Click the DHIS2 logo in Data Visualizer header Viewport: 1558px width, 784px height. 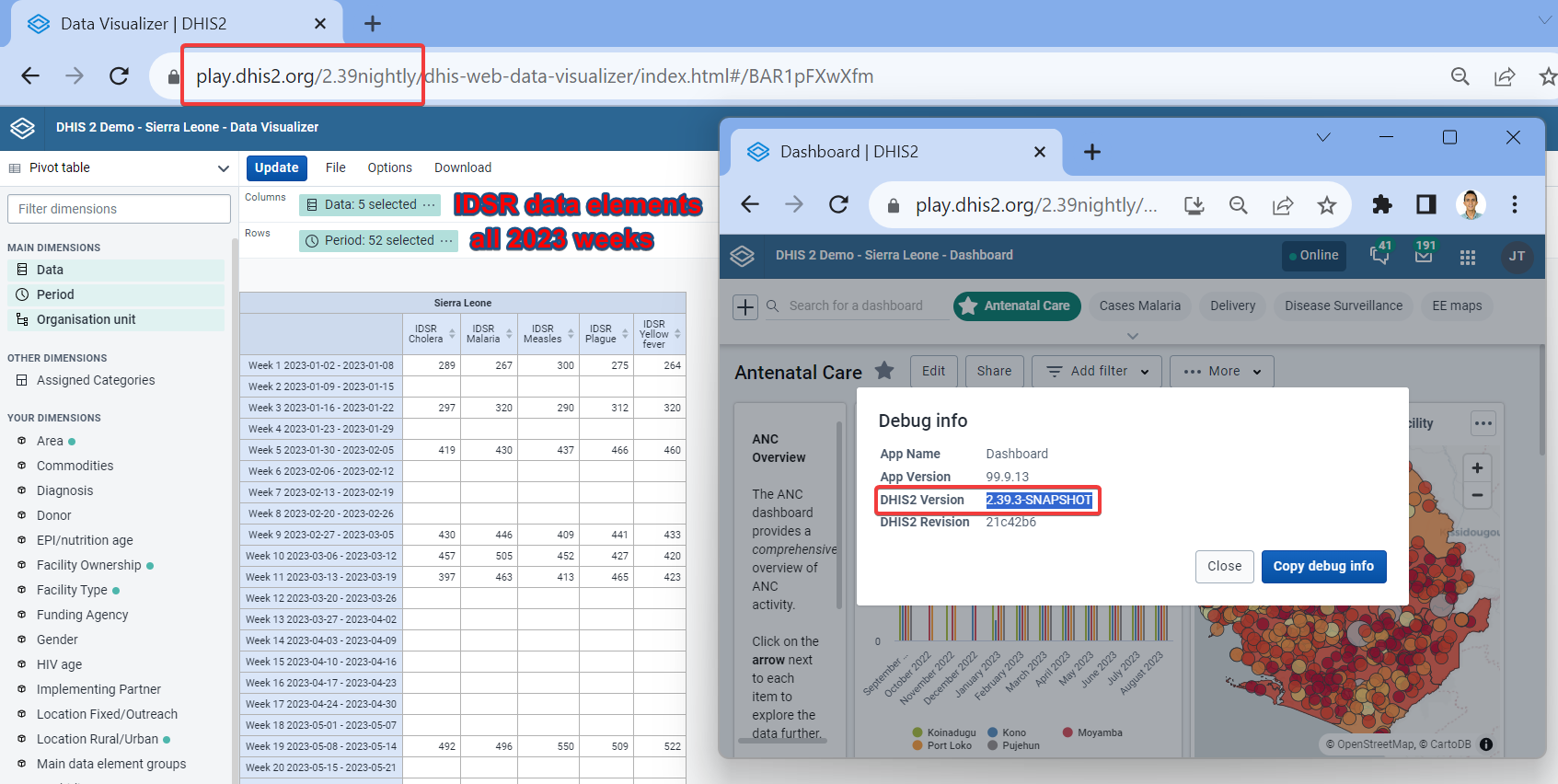(22, 128)
